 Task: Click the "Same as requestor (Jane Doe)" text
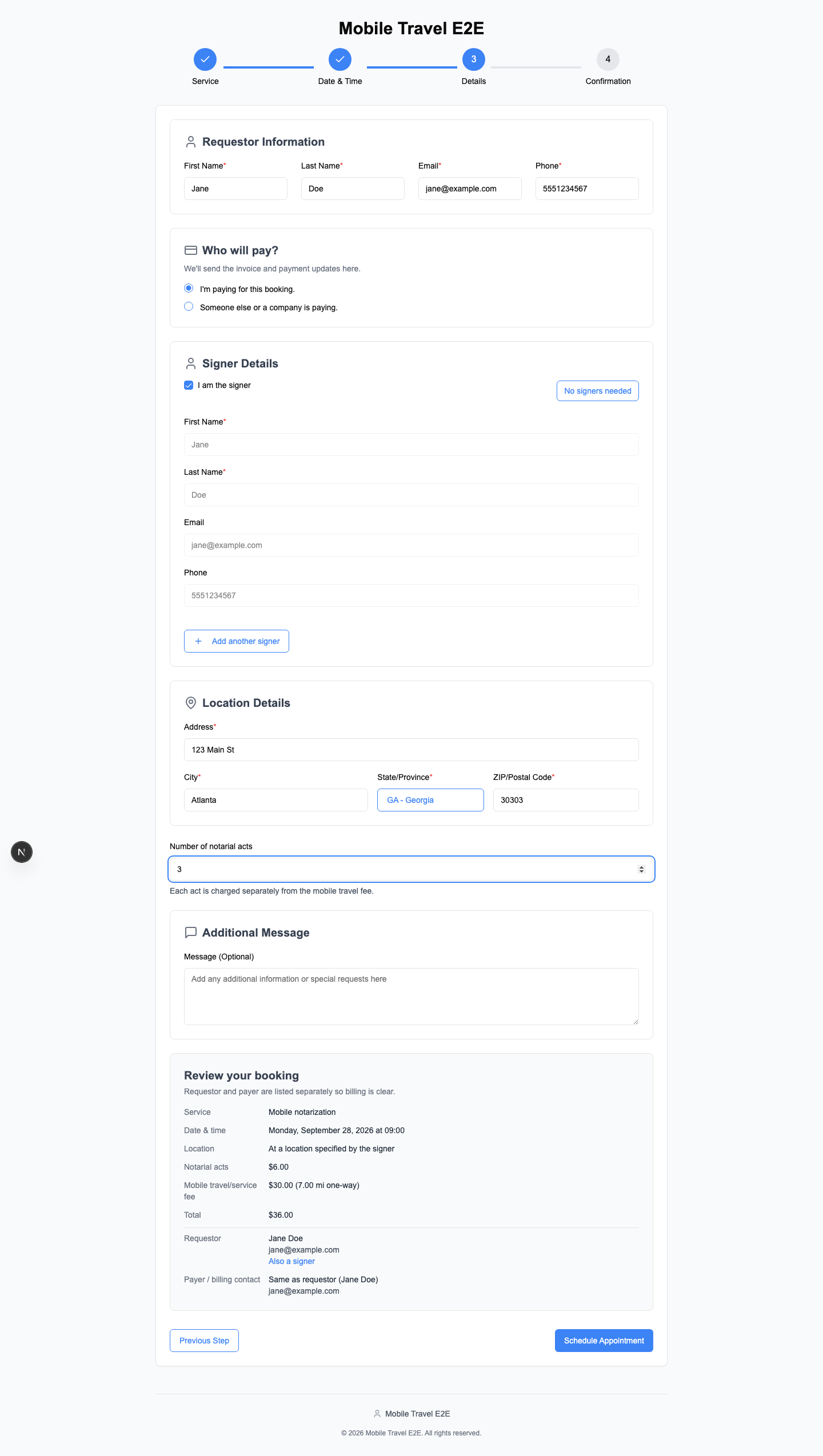323,1279
